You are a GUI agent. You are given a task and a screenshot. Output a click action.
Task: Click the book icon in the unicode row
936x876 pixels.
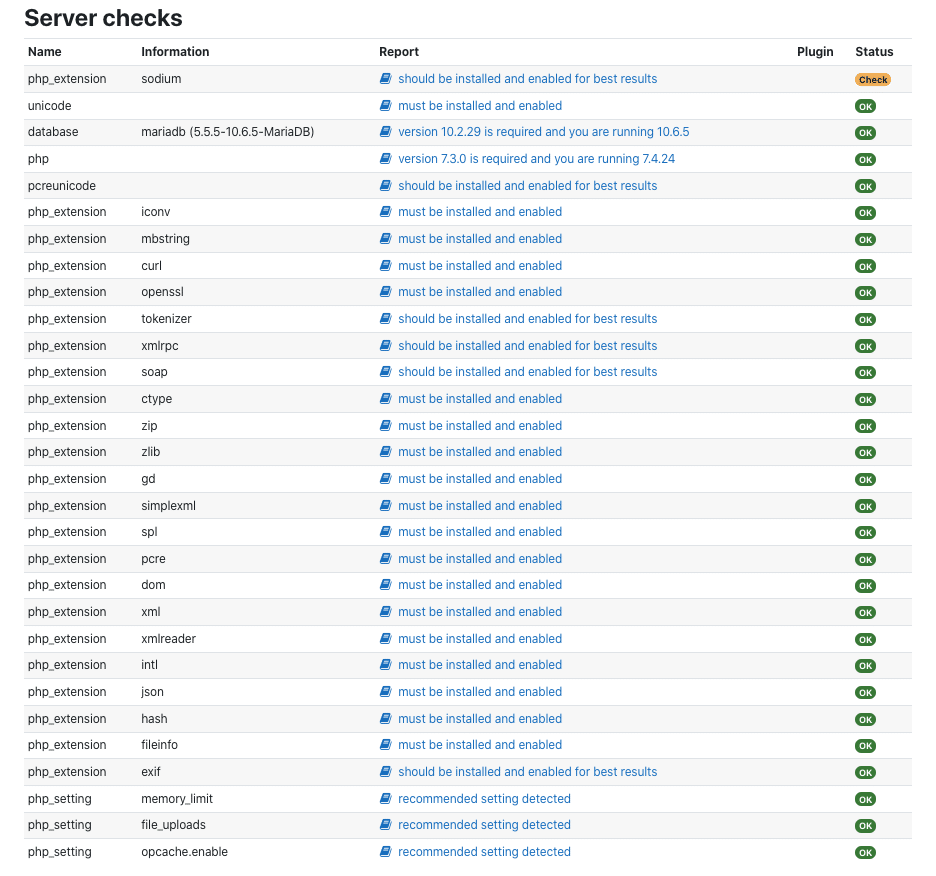[x=386, y=105]
